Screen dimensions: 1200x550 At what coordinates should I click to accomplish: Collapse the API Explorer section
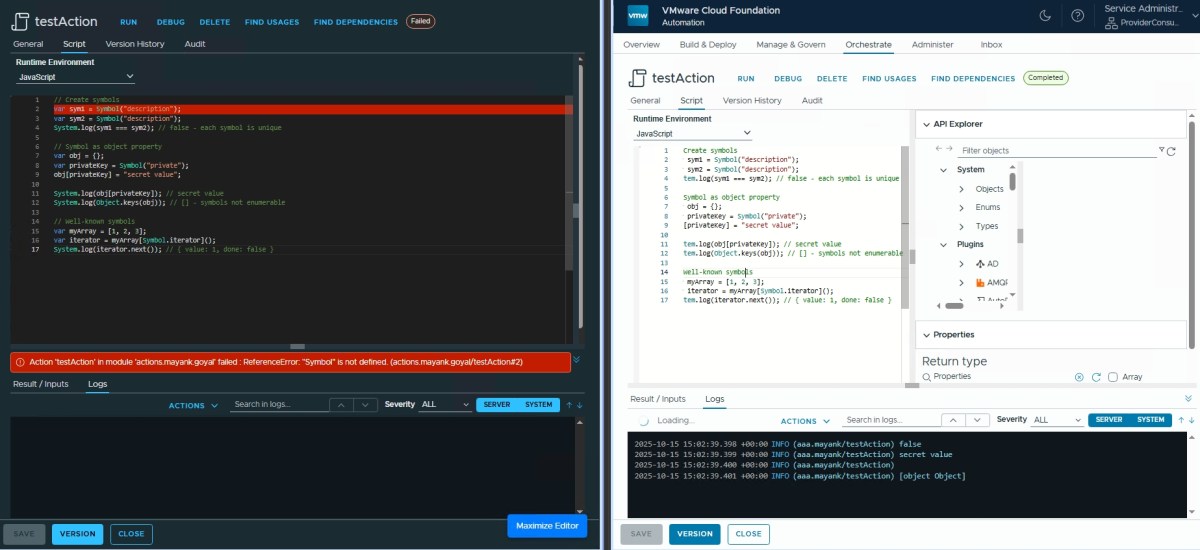pos(925,124)
